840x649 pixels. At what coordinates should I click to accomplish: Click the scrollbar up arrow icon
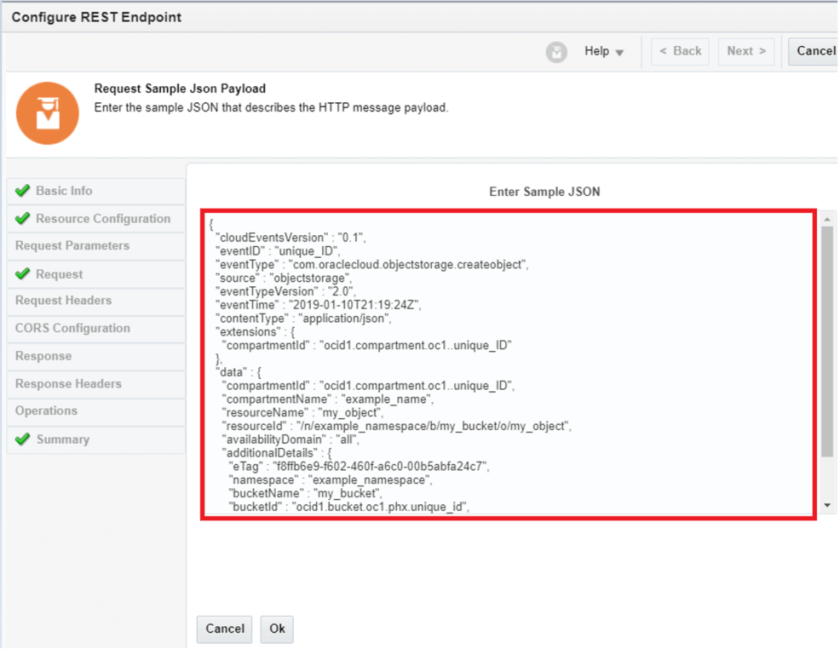pyautogui.click(x=828, y=219)
